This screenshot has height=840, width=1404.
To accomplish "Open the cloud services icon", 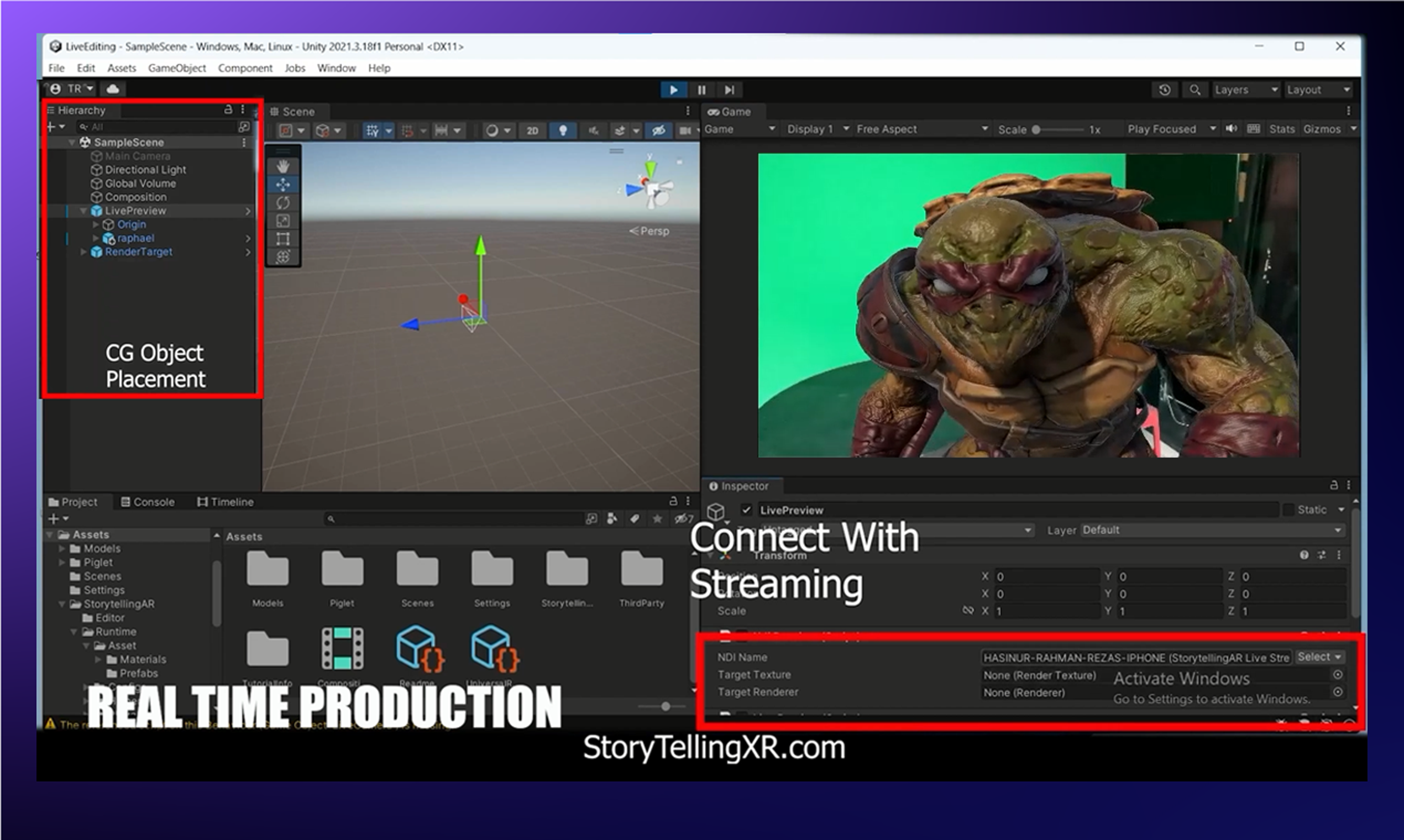I will tap(113, 89).
